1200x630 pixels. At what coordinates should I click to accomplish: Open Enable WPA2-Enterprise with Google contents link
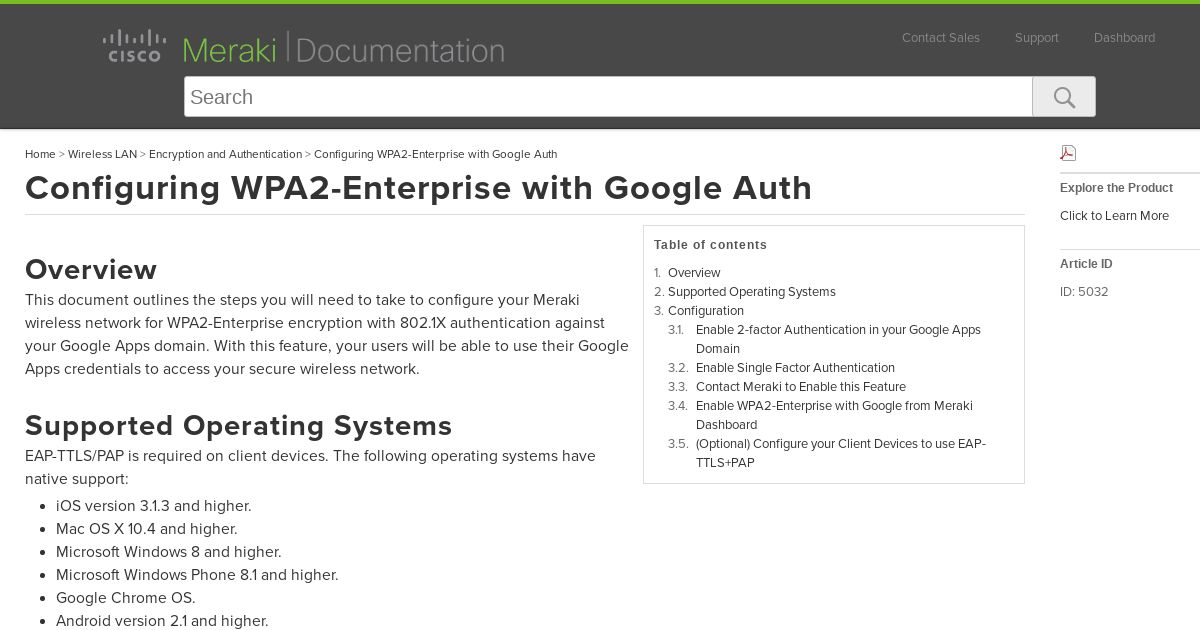tap(834, 415)
